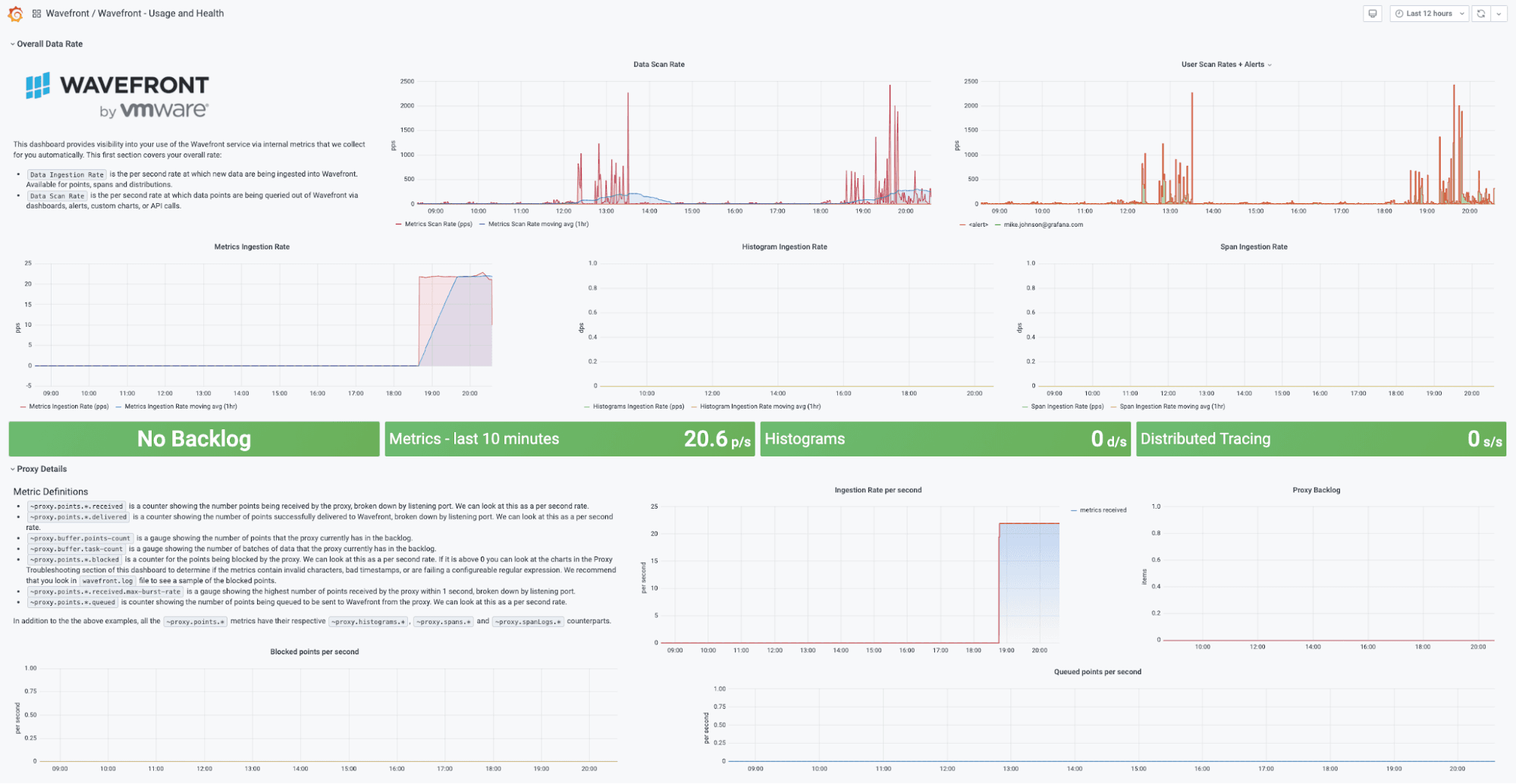Click the '~proxy.histograms.*' code label
This screenshot has width=1516, height=784.
click(369, 622)
